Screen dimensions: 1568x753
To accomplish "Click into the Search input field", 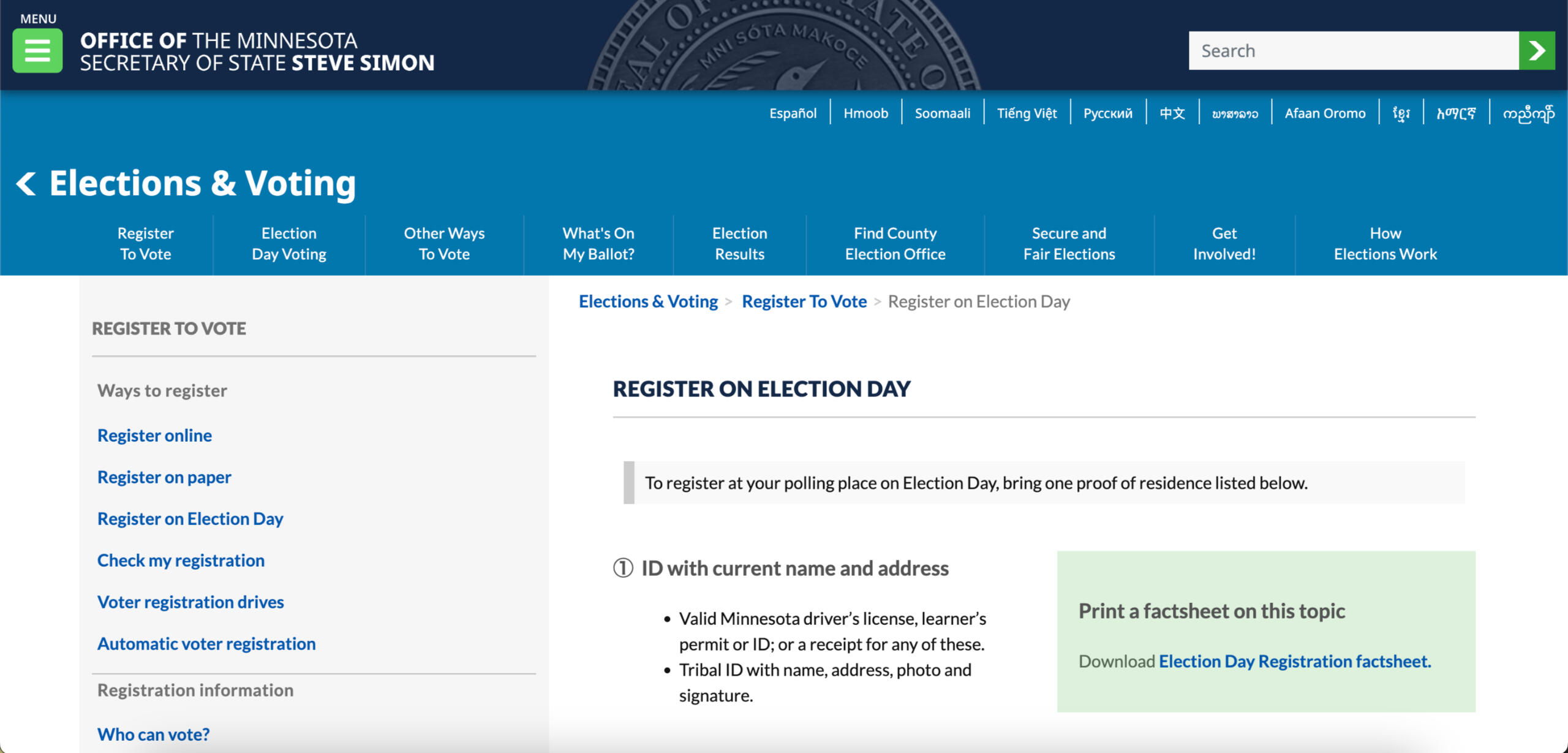I will coord(1353,51).
